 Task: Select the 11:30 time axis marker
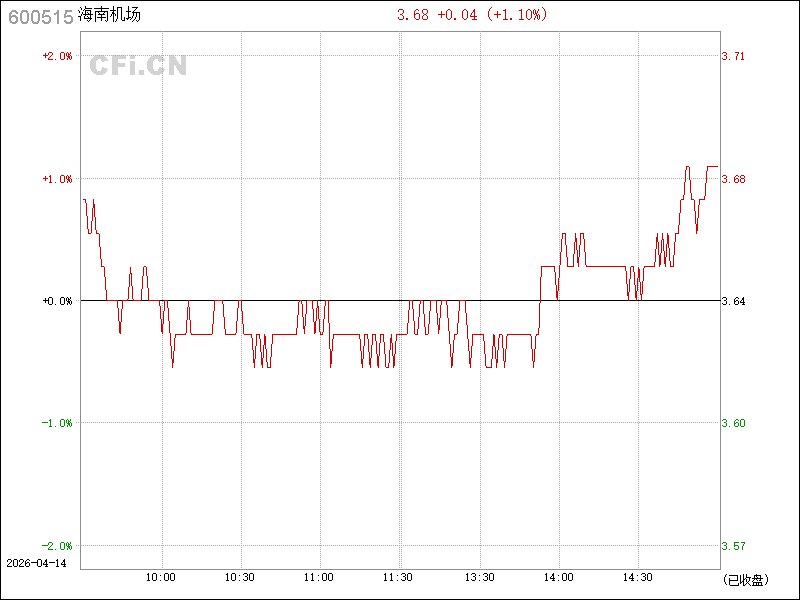[398, 577]
